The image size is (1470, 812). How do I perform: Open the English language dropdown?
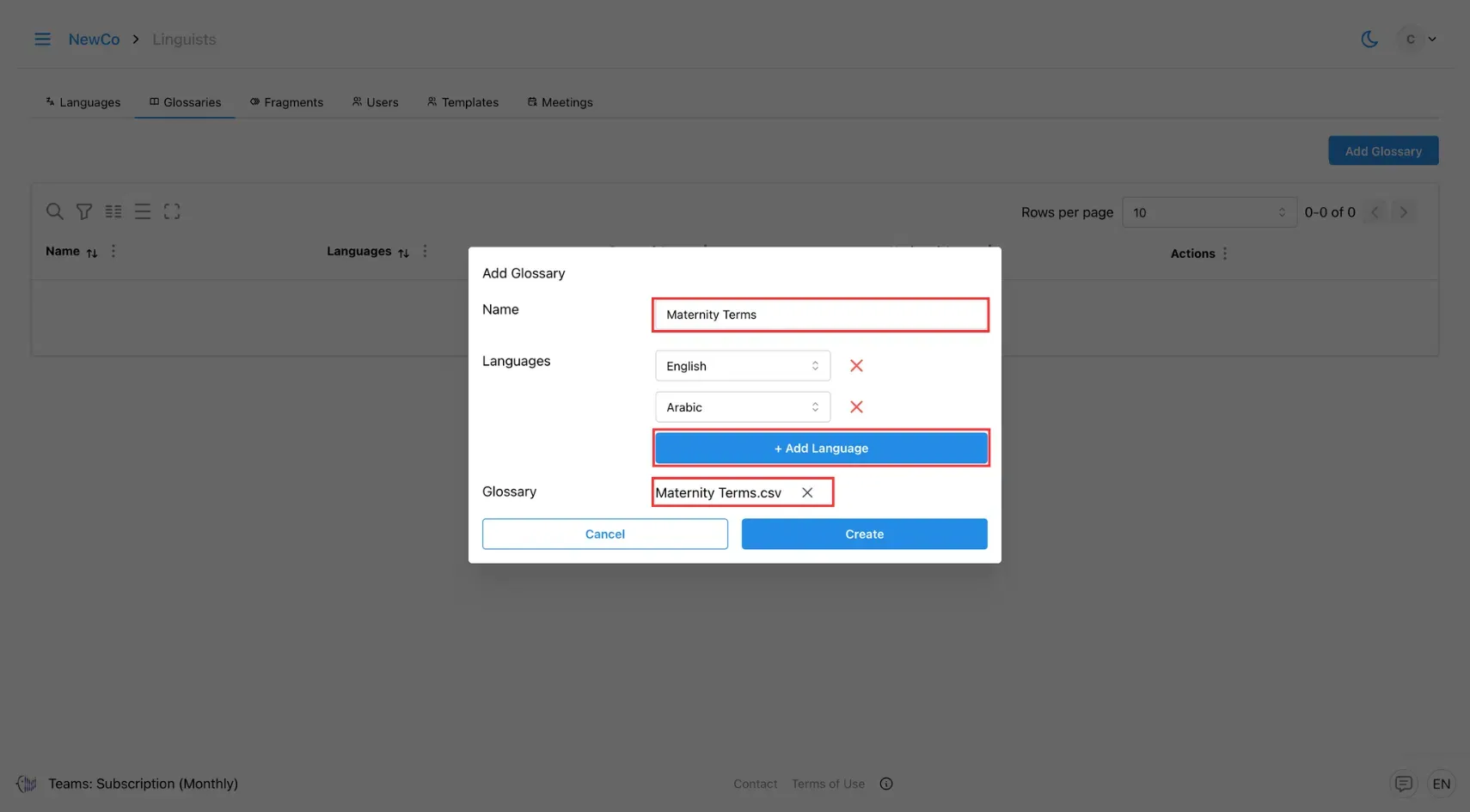(x=743, y=366)
